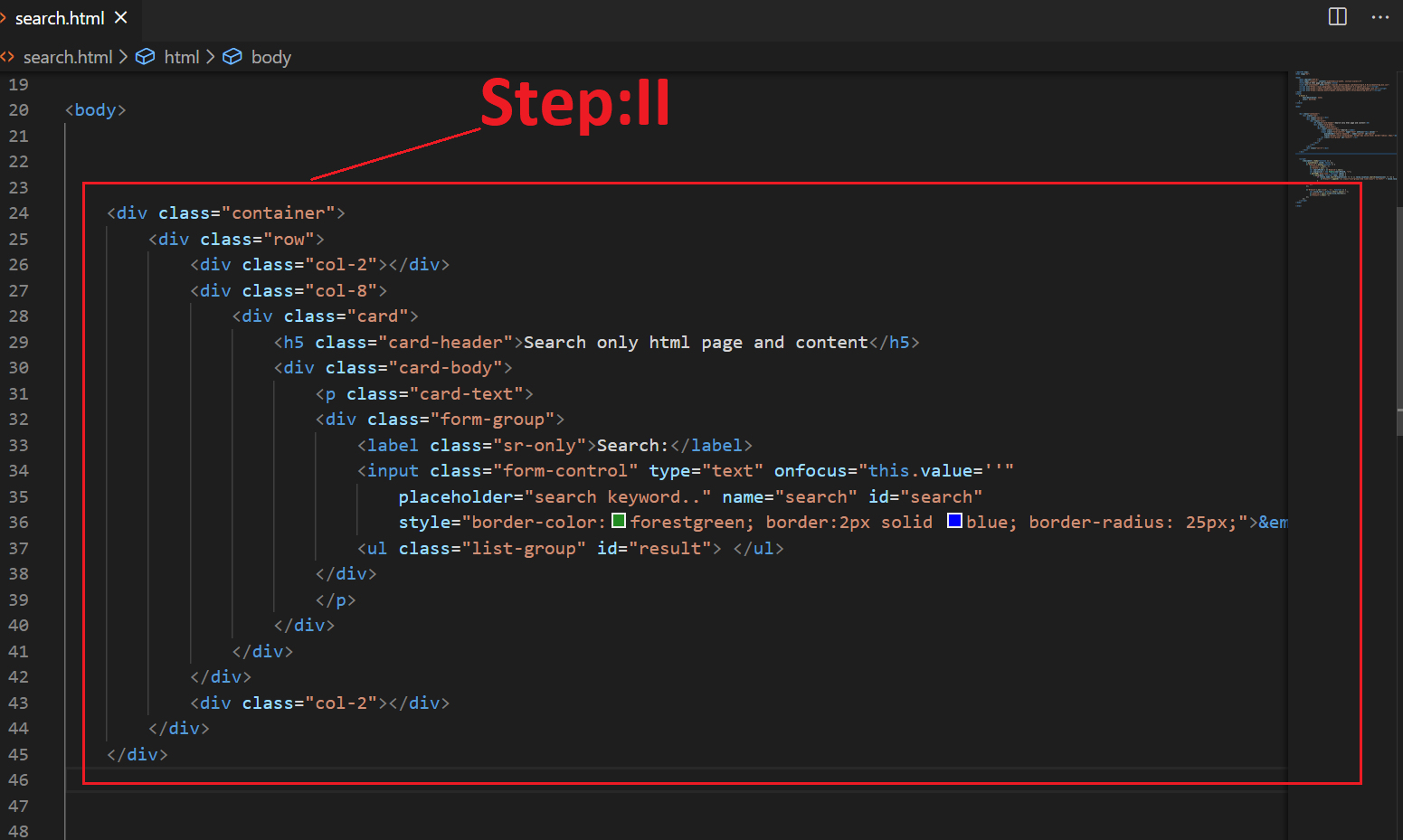The height and width of the screenshot is (840, 1403).
Task: Open the search.html breadcrumb file dropdown
Action: (x=67, y=57)
